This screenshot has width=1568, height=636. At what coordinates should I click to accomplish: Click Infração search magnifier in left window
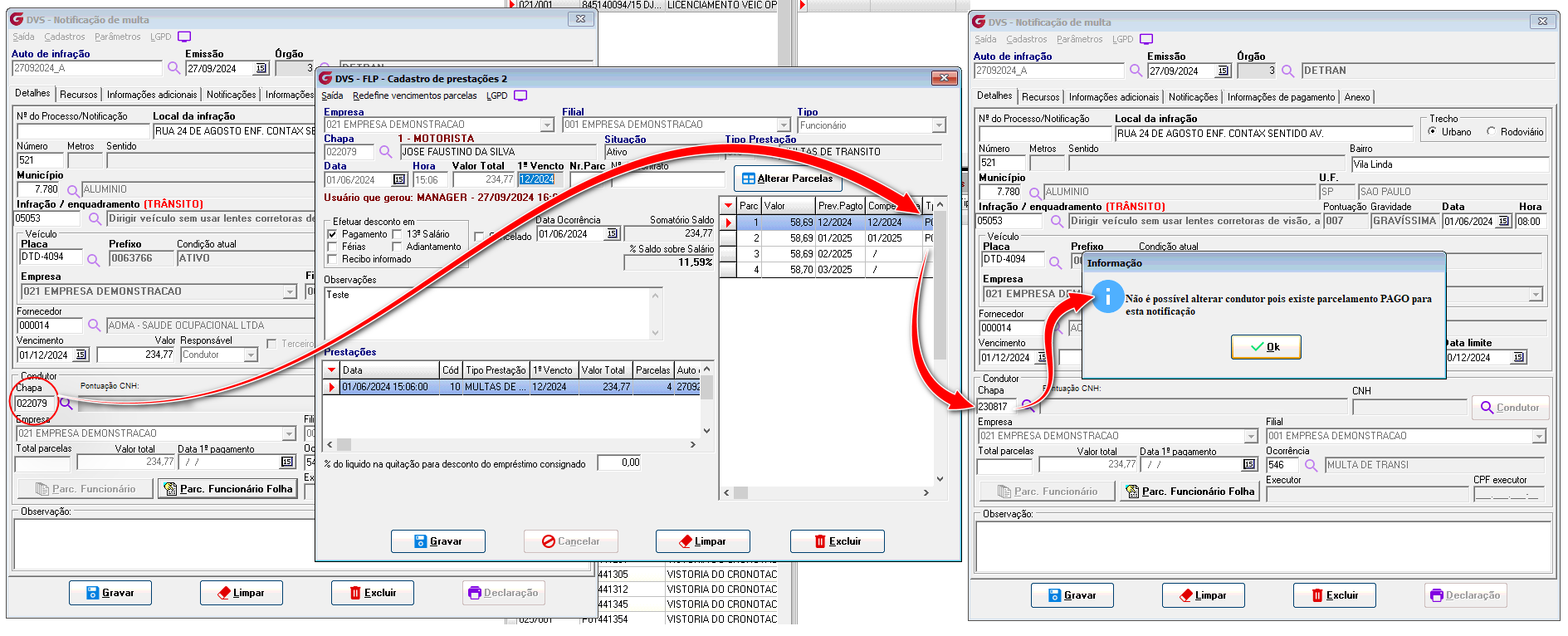tap(95, 219)
